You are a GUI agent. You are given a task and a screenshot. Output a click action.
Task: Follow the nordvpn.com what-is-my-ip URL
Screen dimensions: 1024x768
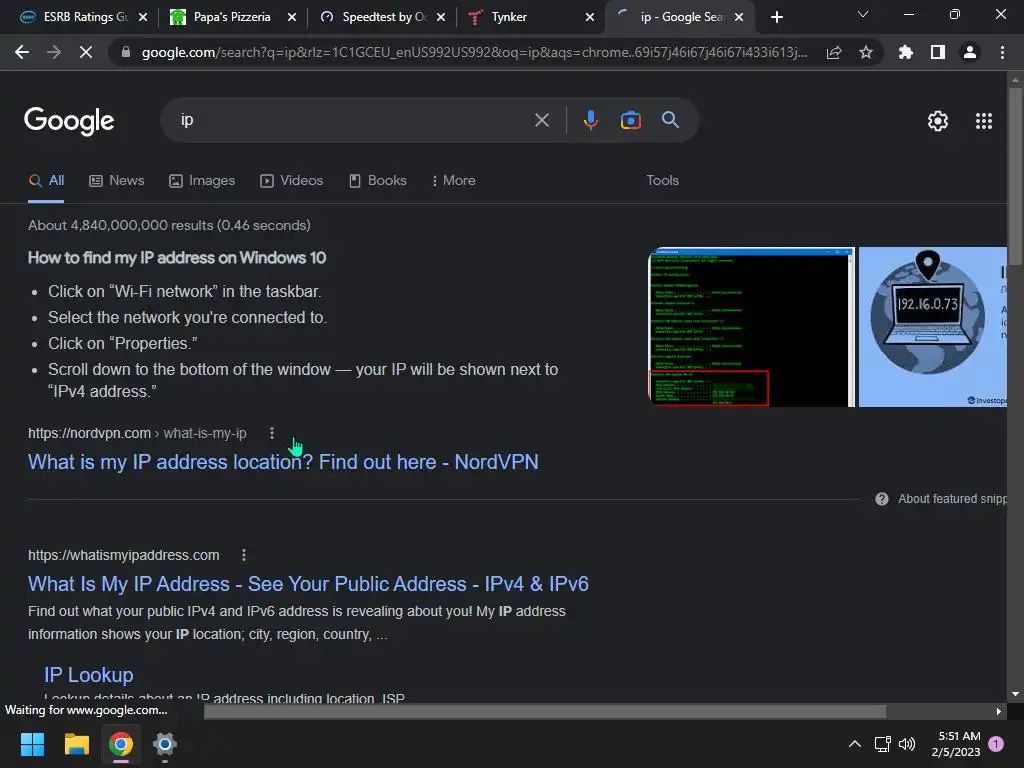137,433
